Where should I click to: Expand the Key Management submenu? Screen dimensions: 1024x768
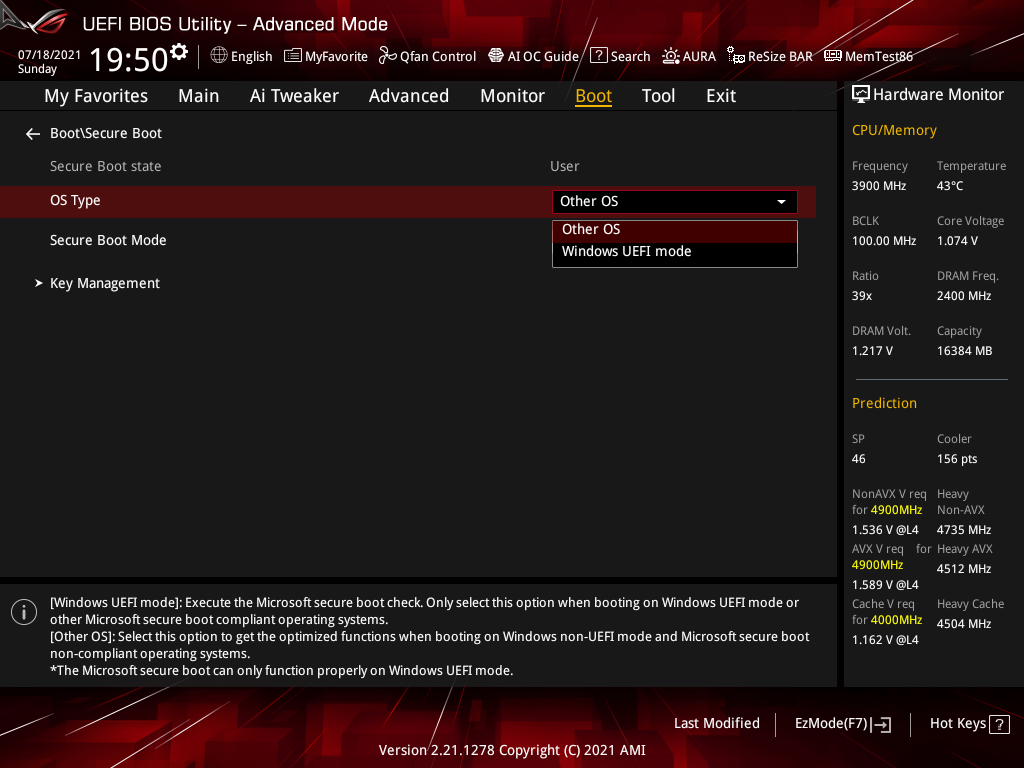pos(104,283)
